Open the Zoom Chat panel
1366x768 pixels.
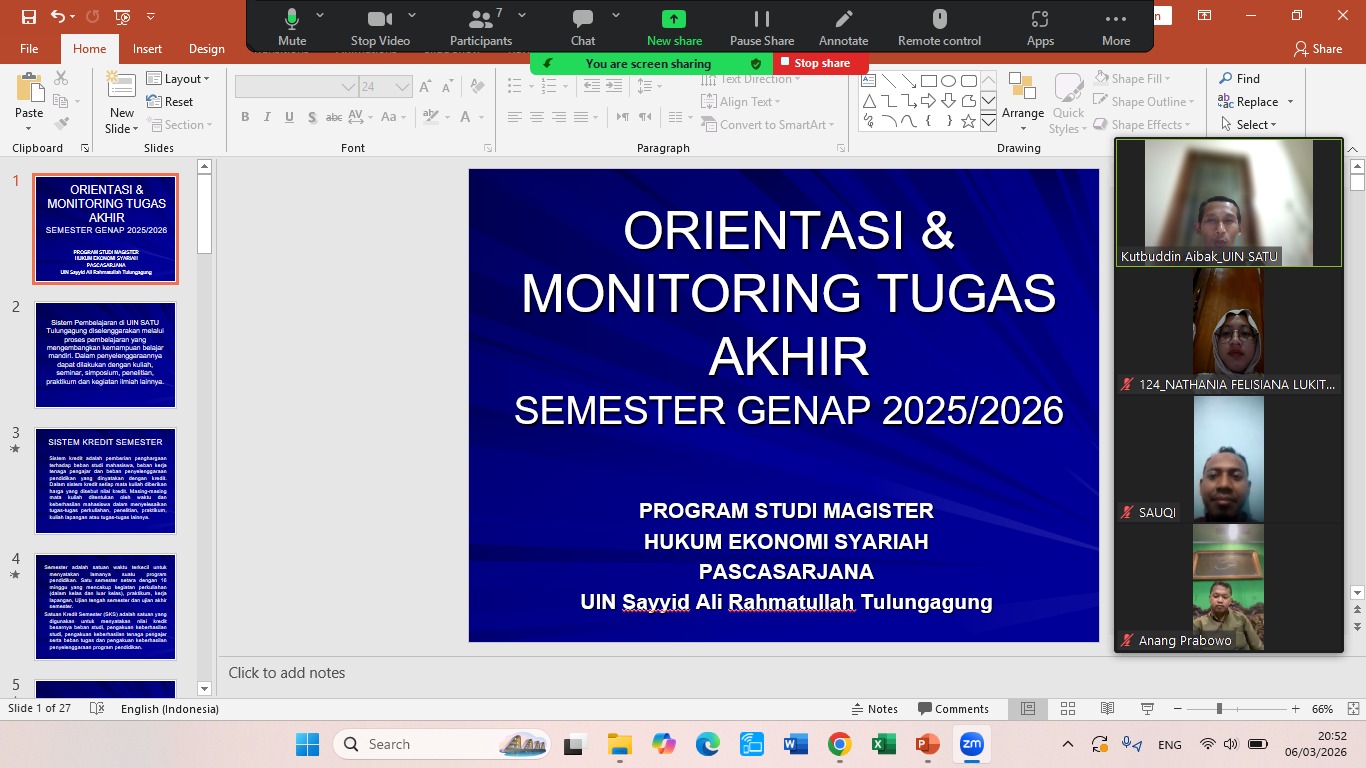tap(583, 27)
